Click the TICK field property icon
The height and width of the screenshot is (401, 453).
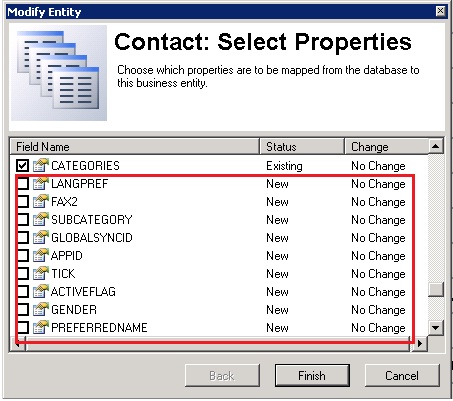pos(41,273)
